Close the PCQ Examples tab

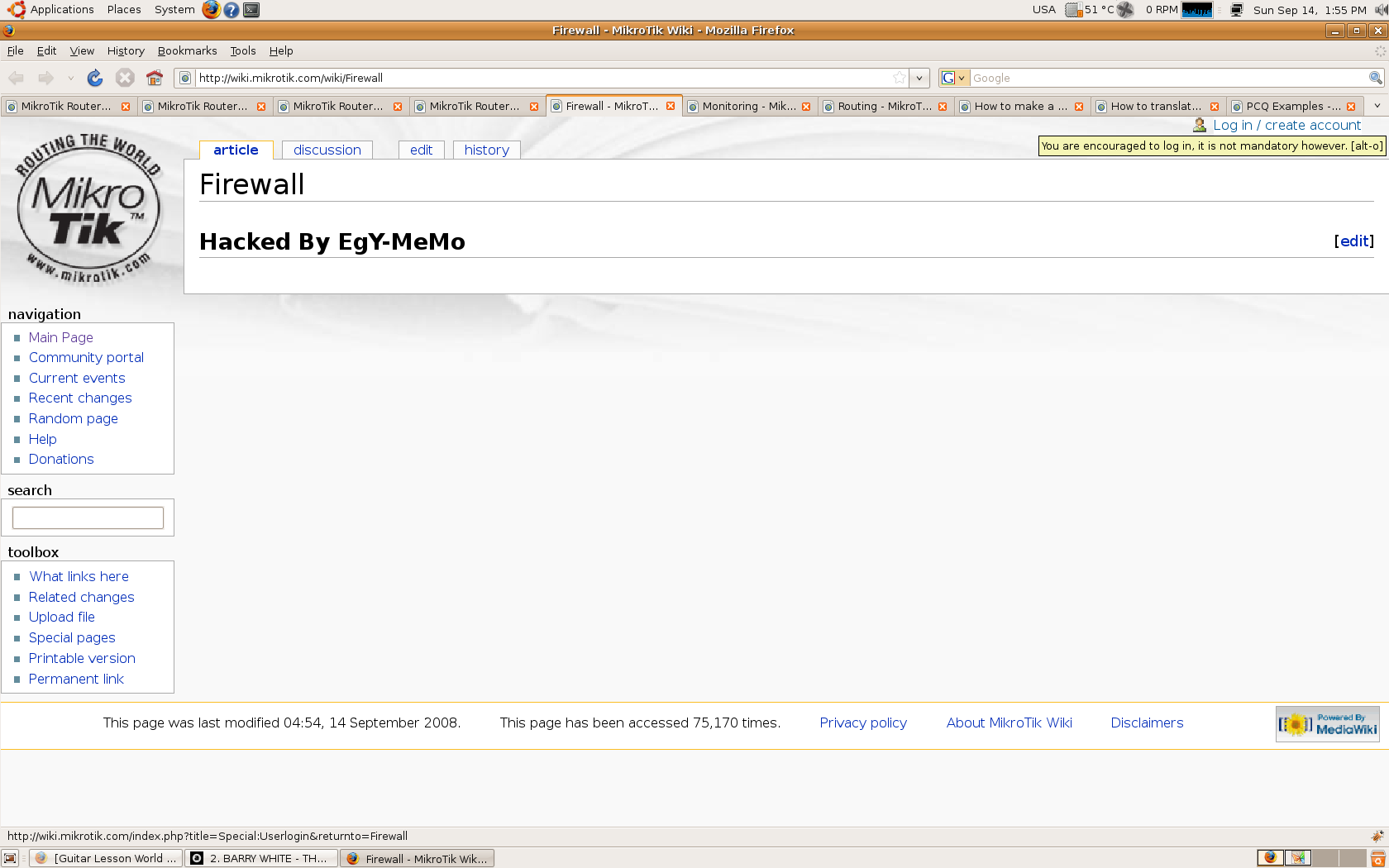tap(1351, 107)
